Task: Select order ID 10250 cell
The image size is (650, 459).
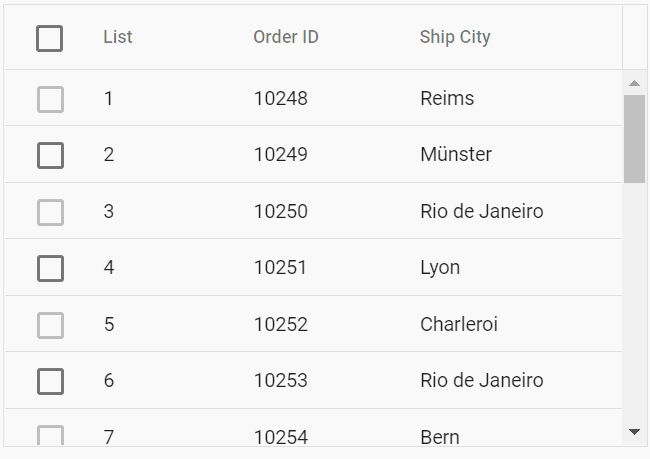Action: point(280,212)
